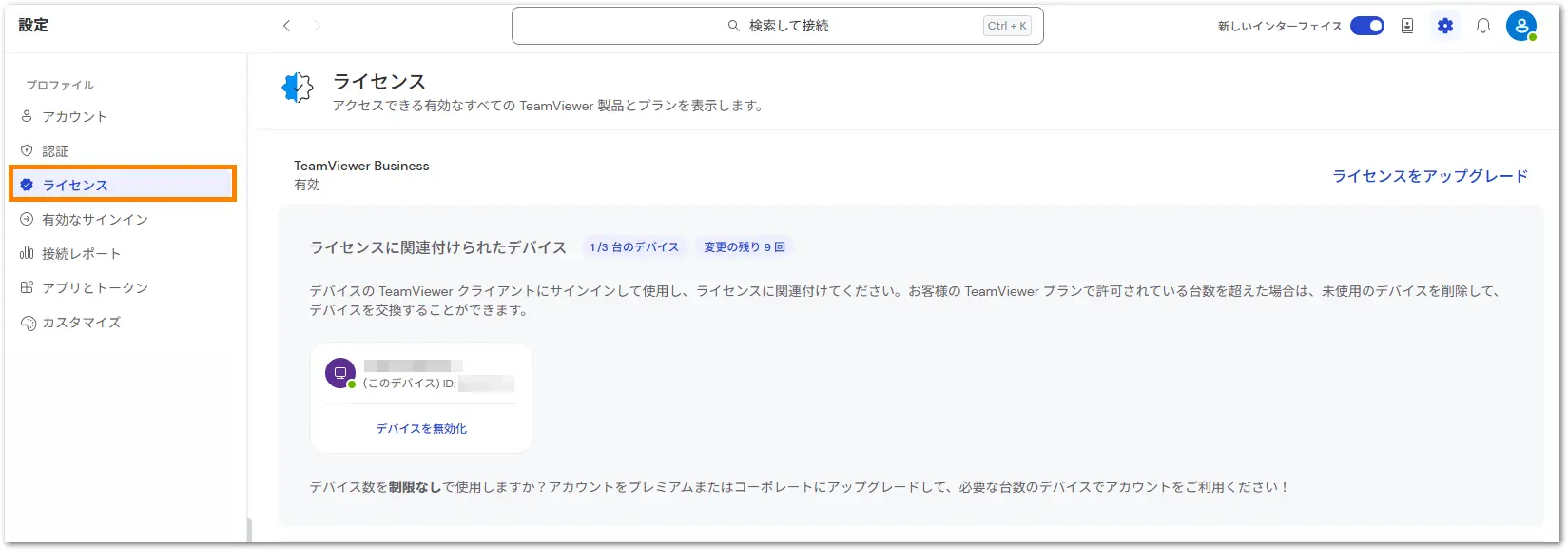This screenshot has height=551, width=1568.
Task: Click the large license header badge icon
Action: coord(298,88)
